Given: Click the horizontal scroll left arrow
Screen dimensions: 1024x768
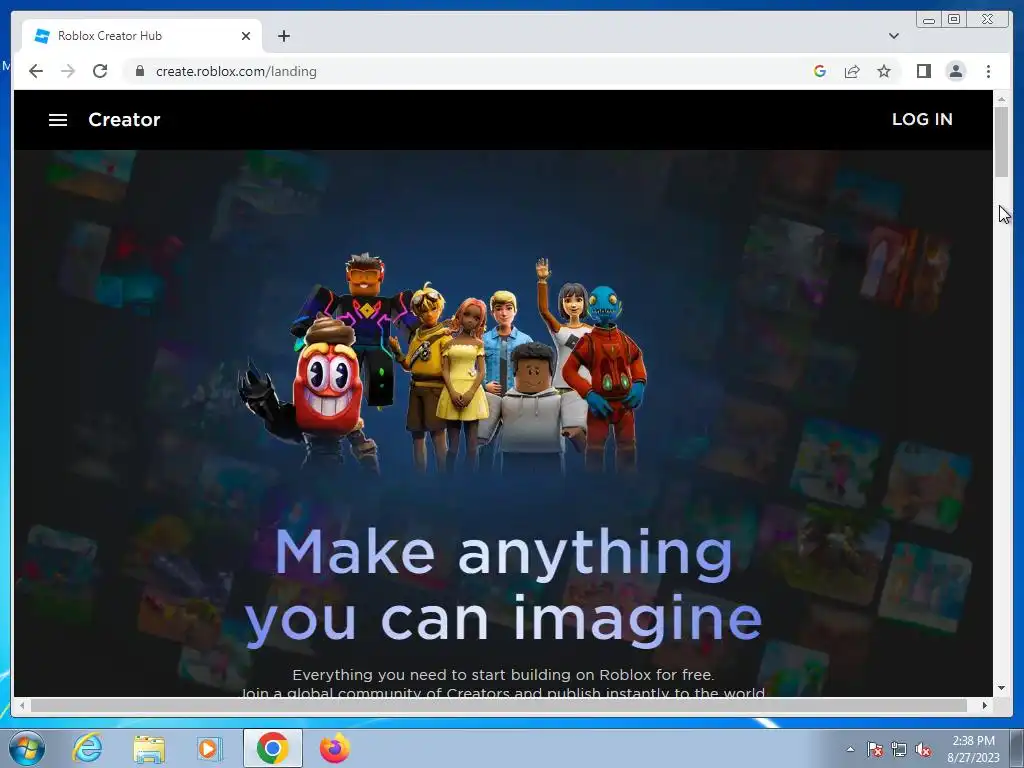Looking at the screenshot, I should click(22, 705).
